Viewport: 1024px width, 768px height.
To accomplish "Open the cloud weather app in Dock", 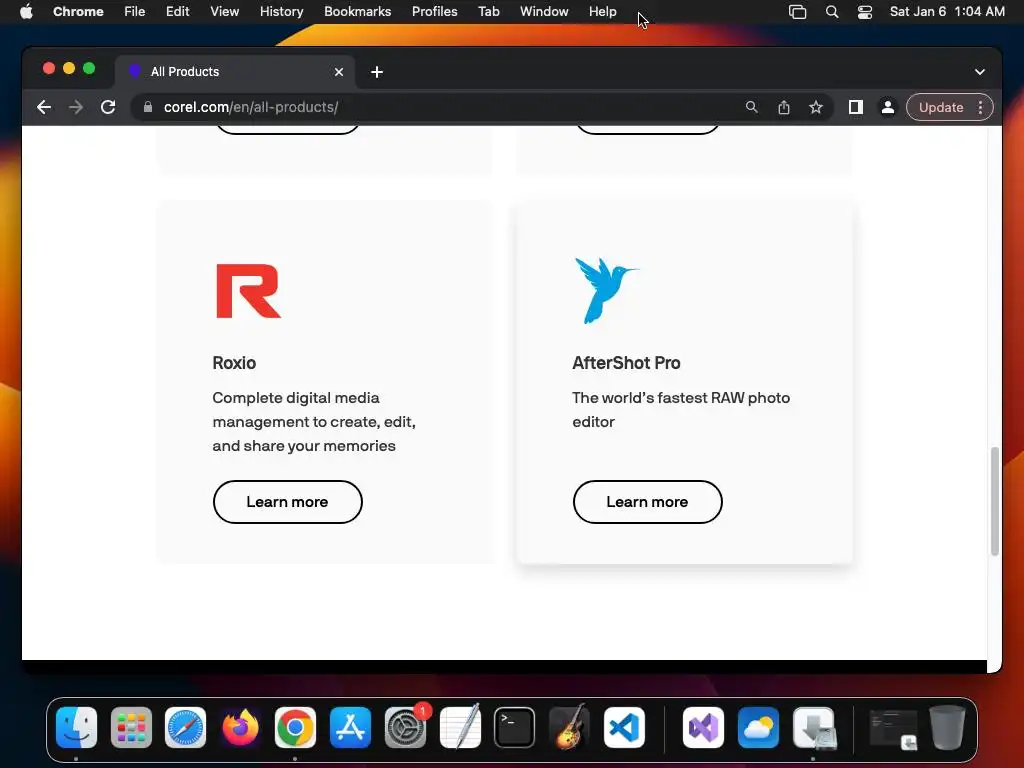I will click(x=758, y=728).
